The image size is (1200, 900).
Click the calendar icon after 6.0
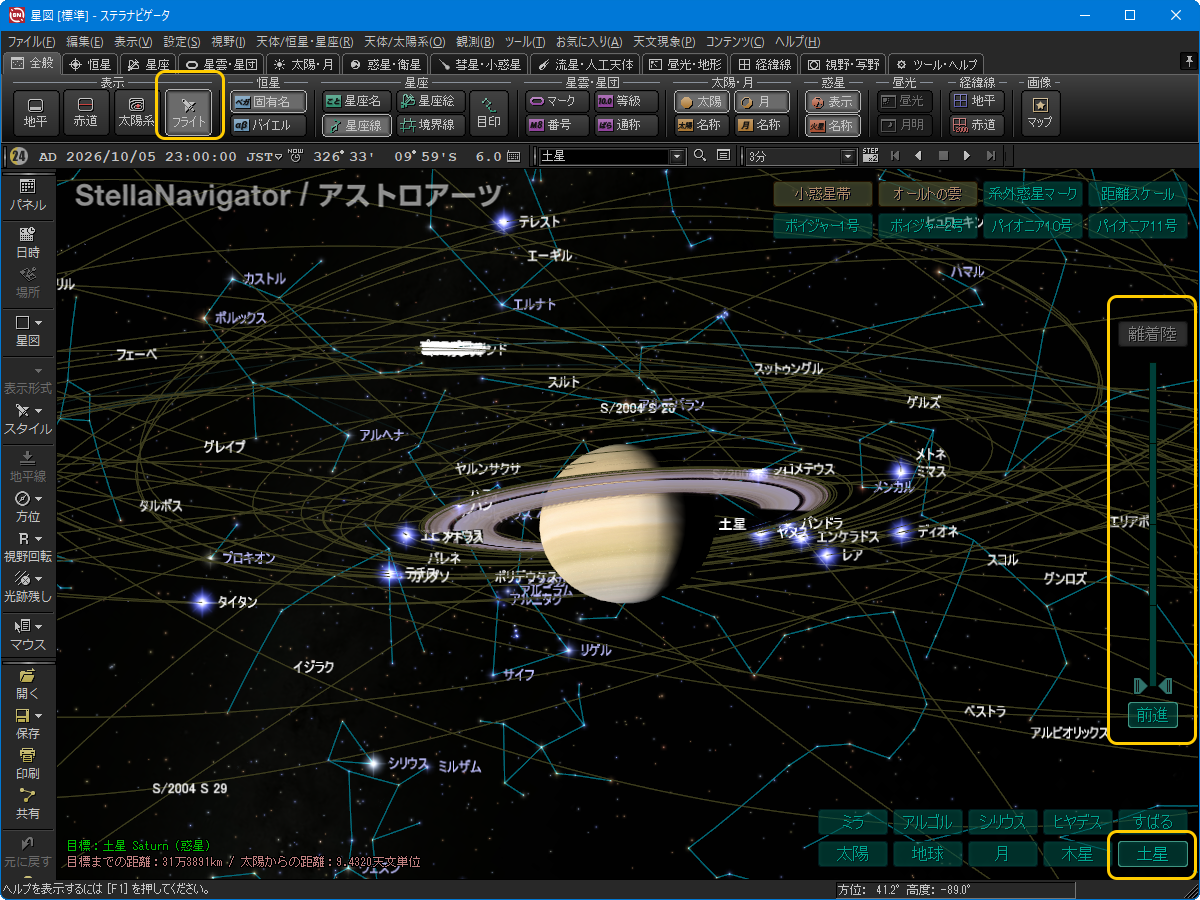[513, 156]
